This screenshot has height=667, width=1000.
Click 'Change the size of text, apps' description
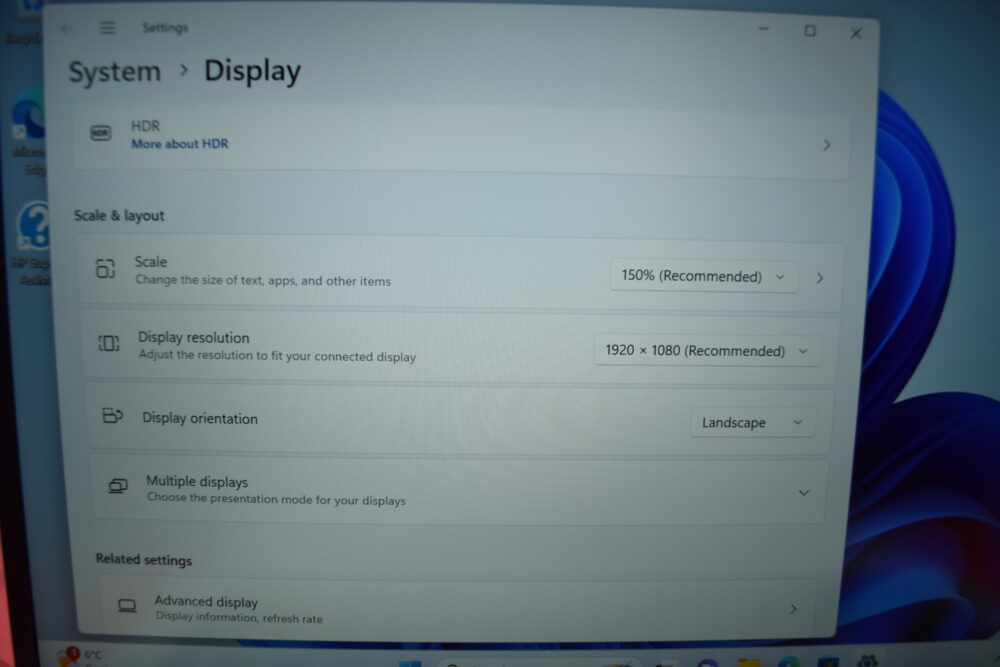[263, 280]
